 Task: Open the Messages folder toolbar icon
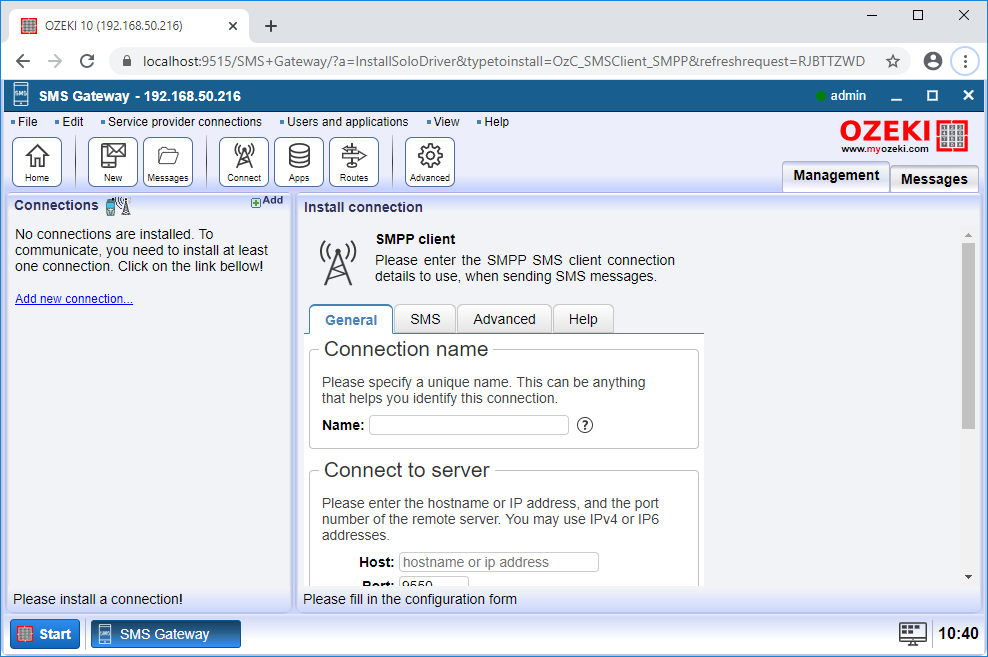tap(168, 162)
